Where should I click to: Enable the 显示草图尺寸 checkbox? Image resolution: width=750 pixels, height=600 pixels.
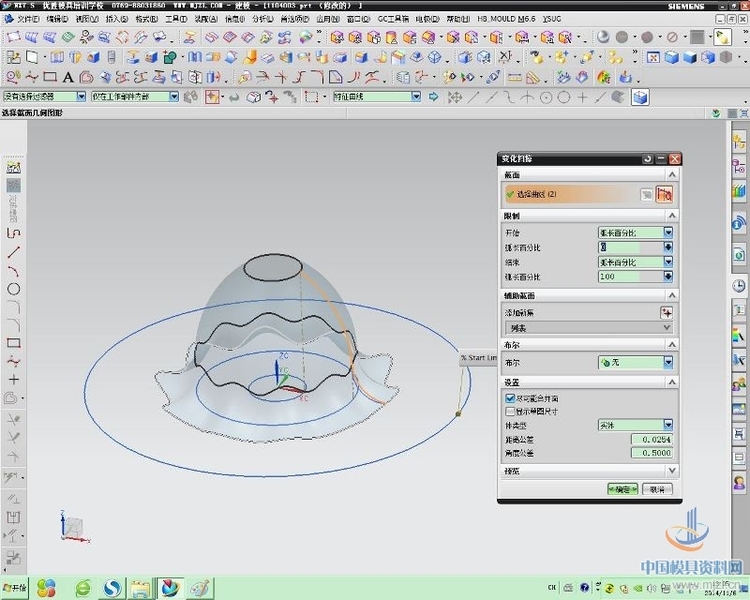tap(511, 411)
